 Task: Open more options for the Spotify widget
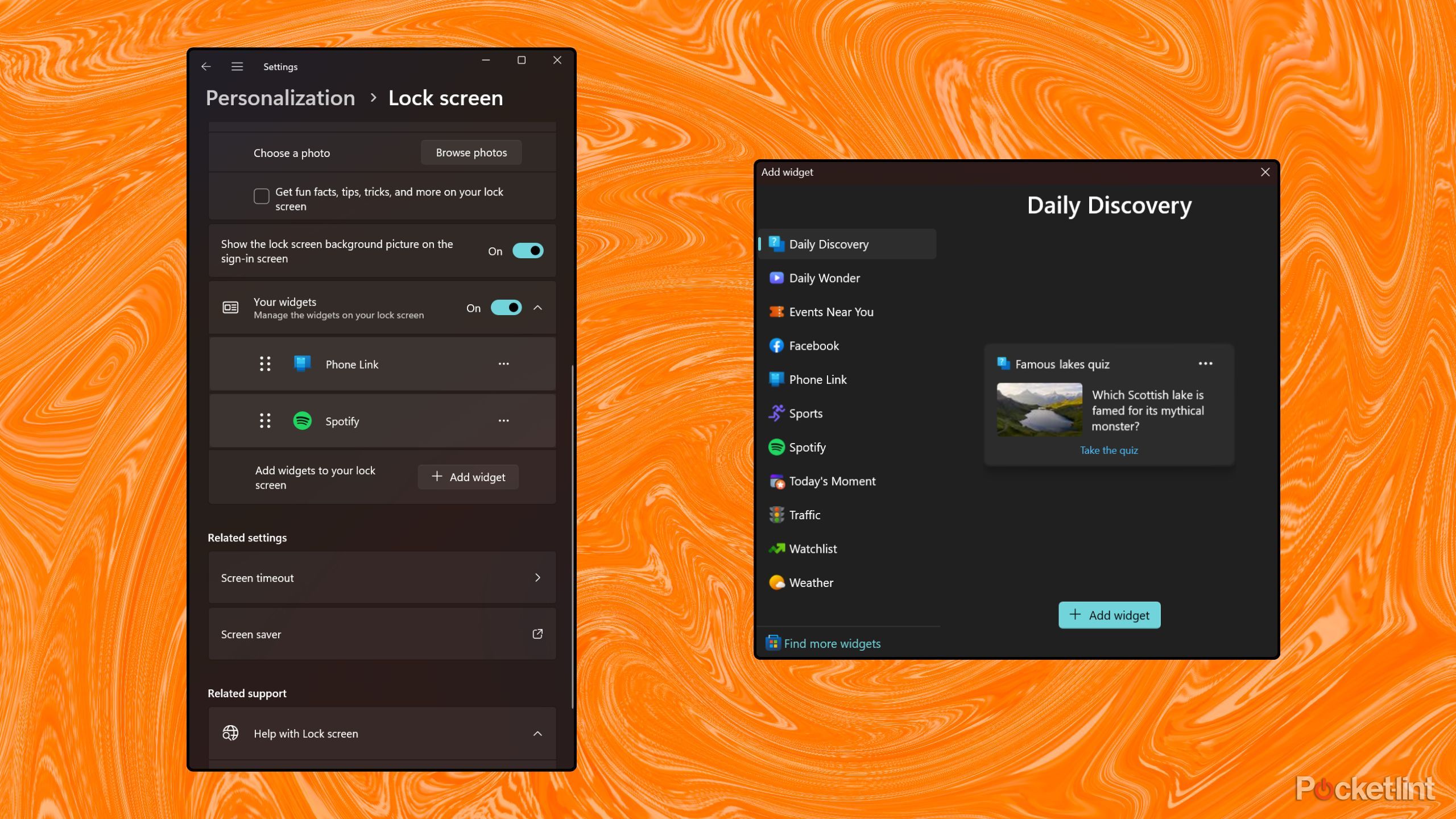coord(504,421)
